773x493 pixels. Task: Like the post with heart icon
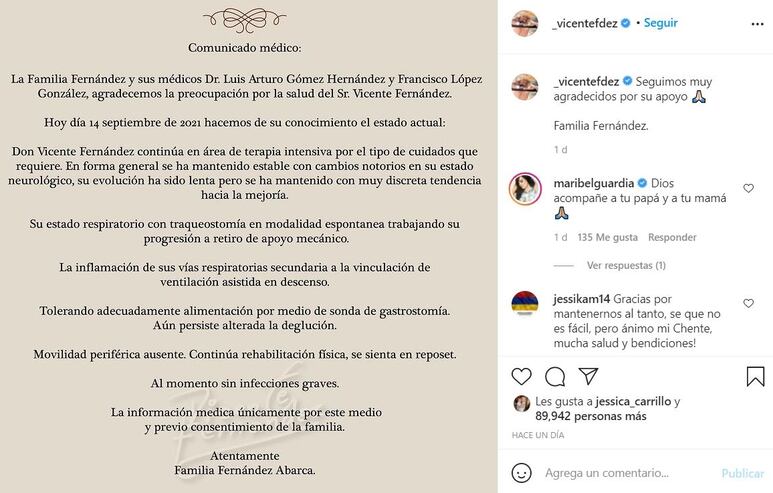pos(521,377)
